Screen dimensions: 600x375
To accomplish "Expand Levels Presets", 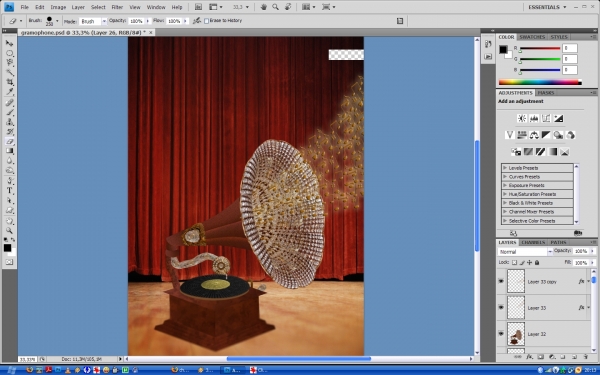I will point(505,168).
